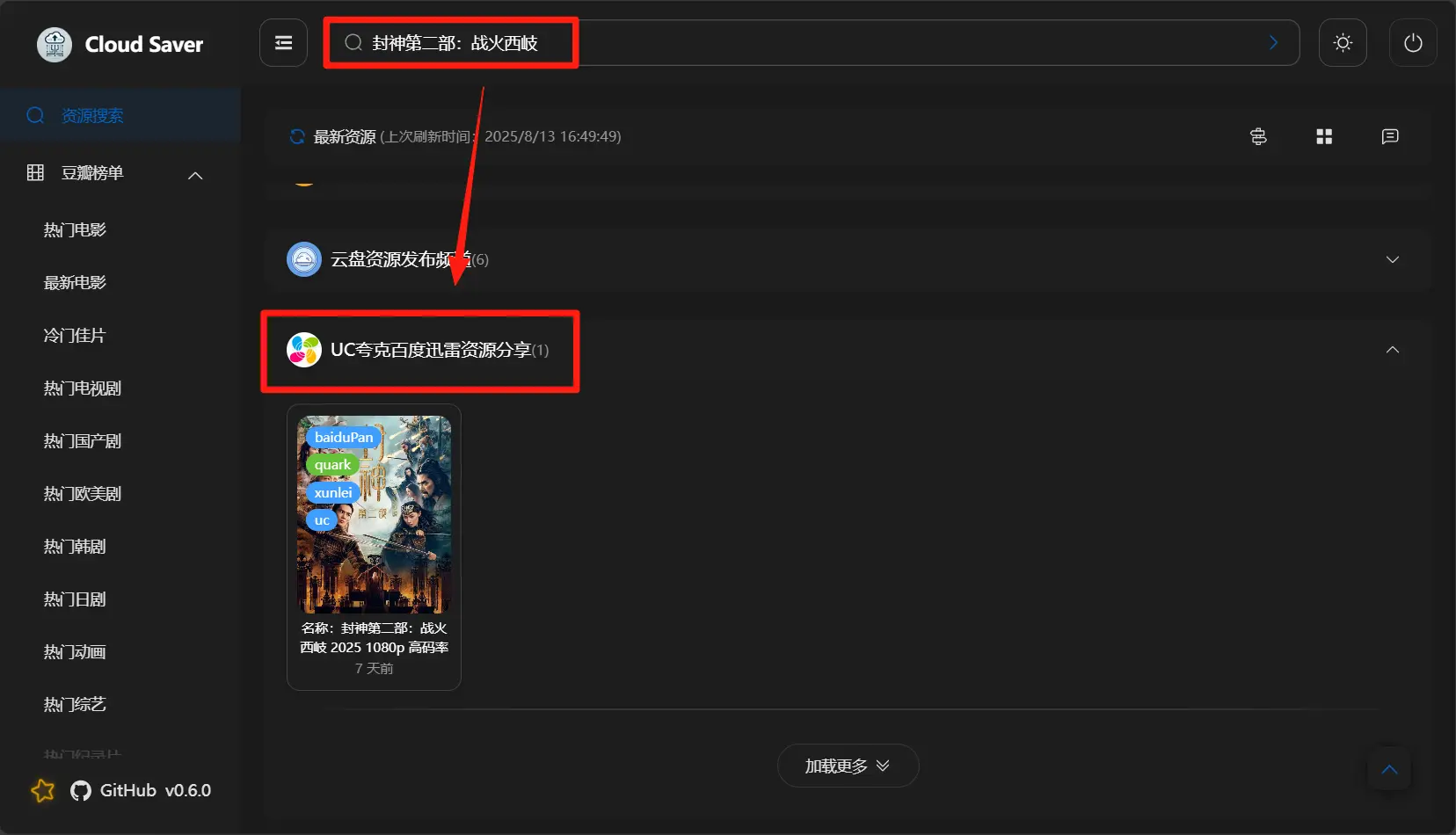The width and height of the screenshot is (1456, 835).
Task: Click the 加载更多 button
Action: 847,766
